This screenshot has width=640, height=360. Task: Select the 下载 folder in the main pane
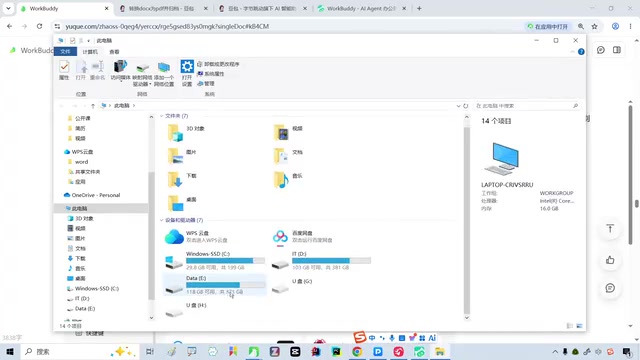coord(182,180)
